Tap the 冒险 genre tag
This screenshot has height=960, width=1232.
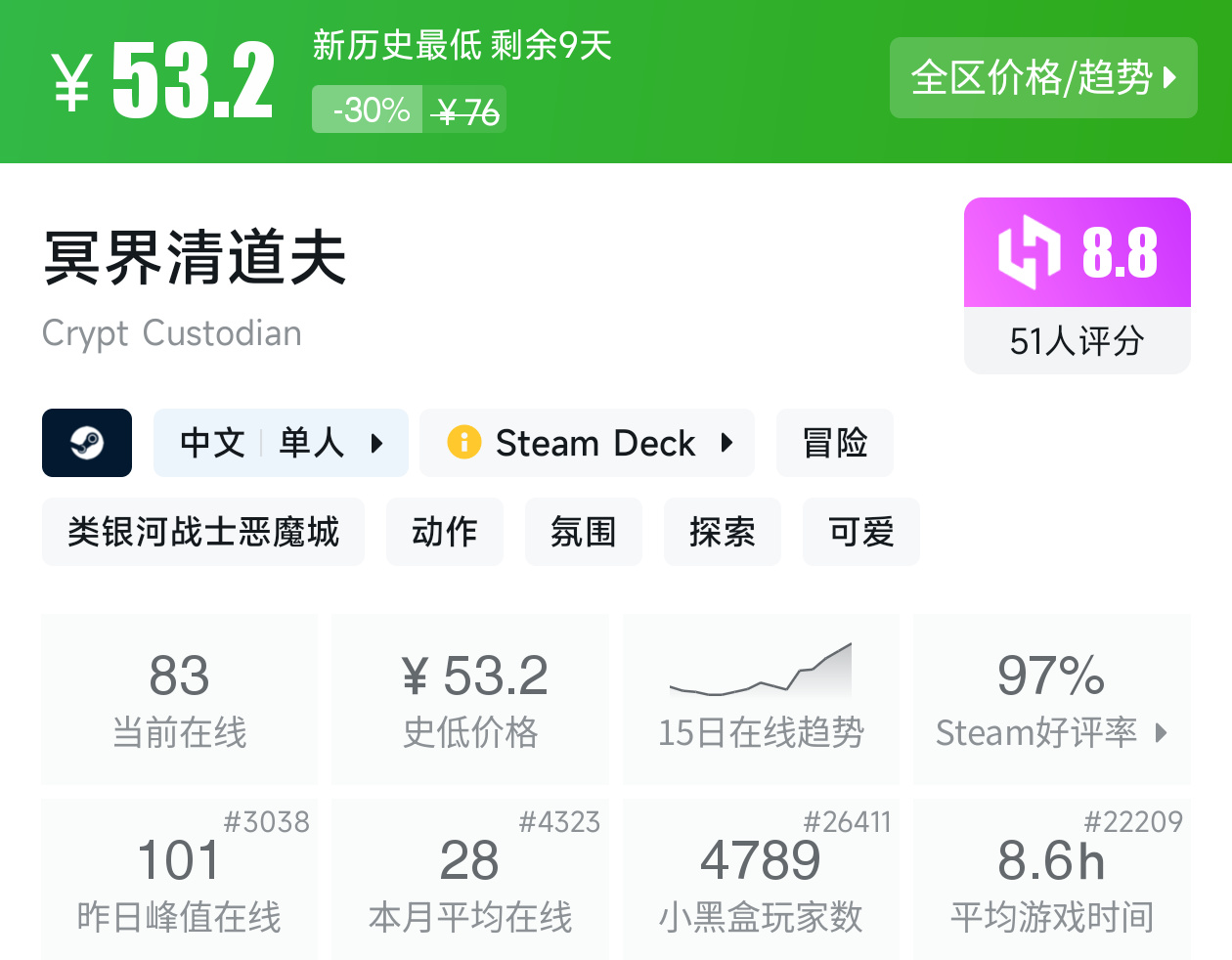[834, 442]
